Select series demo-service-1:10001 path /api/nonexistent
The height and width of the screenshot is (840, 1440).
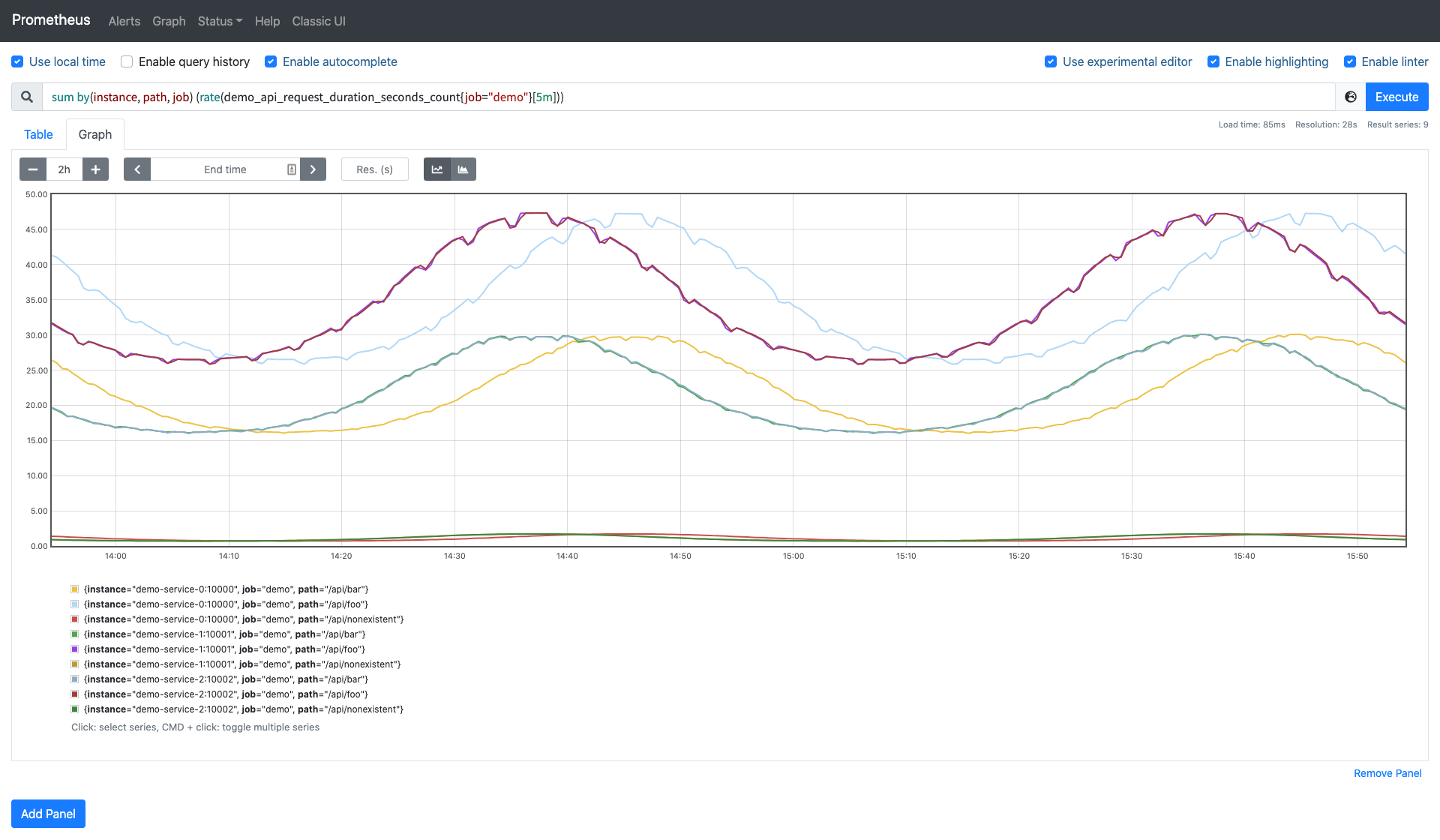click(242, 664)
